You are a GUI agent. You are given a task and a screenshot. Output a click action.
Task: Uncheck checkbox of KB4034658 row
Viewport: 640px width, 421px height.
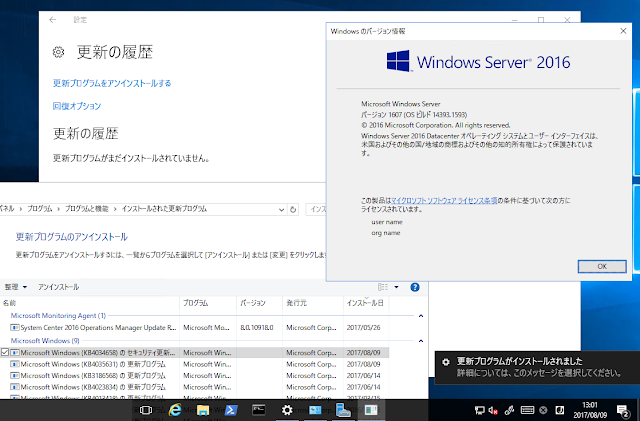tap(5, 352)
